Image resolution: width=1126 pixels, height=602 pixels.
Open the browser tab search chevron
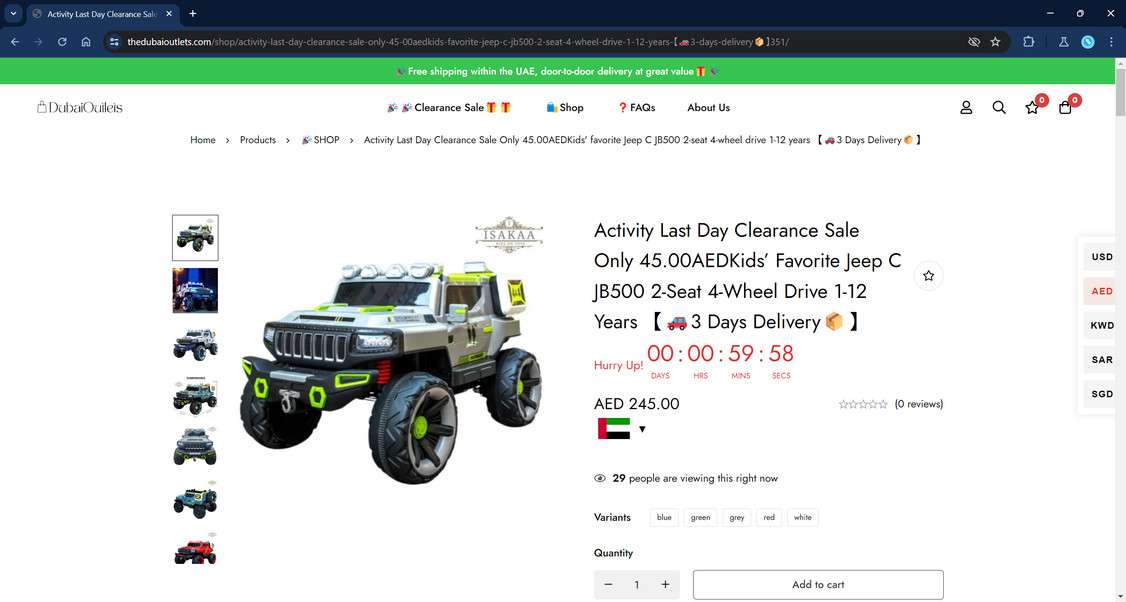point(13,14)
